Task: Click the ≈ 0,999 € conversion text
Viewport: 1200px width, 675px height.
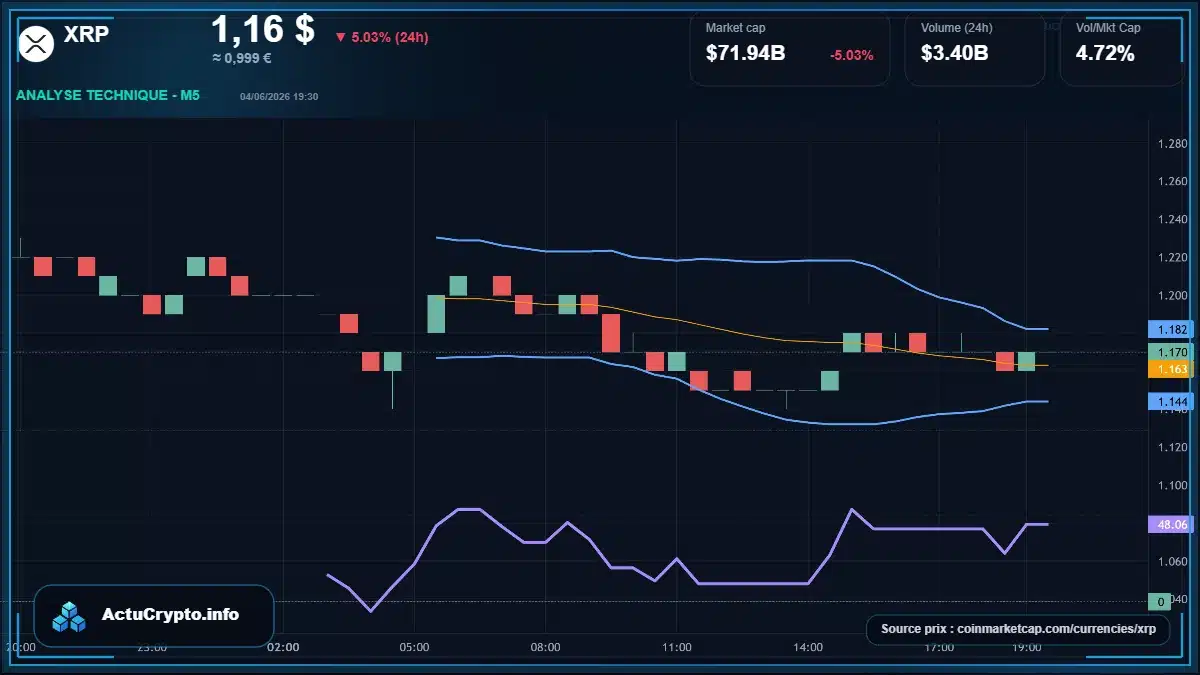Action: (242, 58)
